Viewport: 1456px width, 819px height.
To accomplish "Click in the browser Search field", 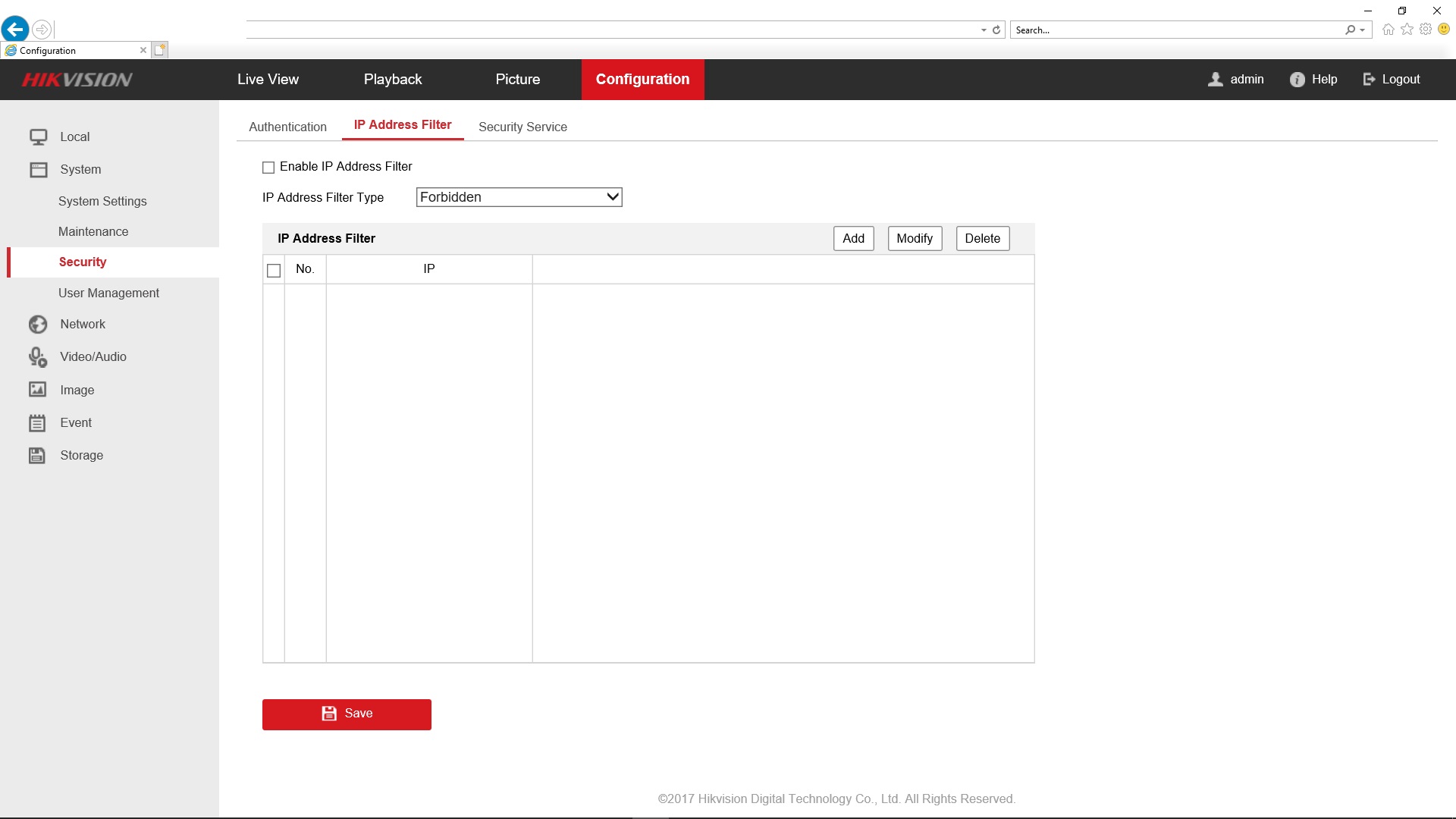I will [1175, 30].
